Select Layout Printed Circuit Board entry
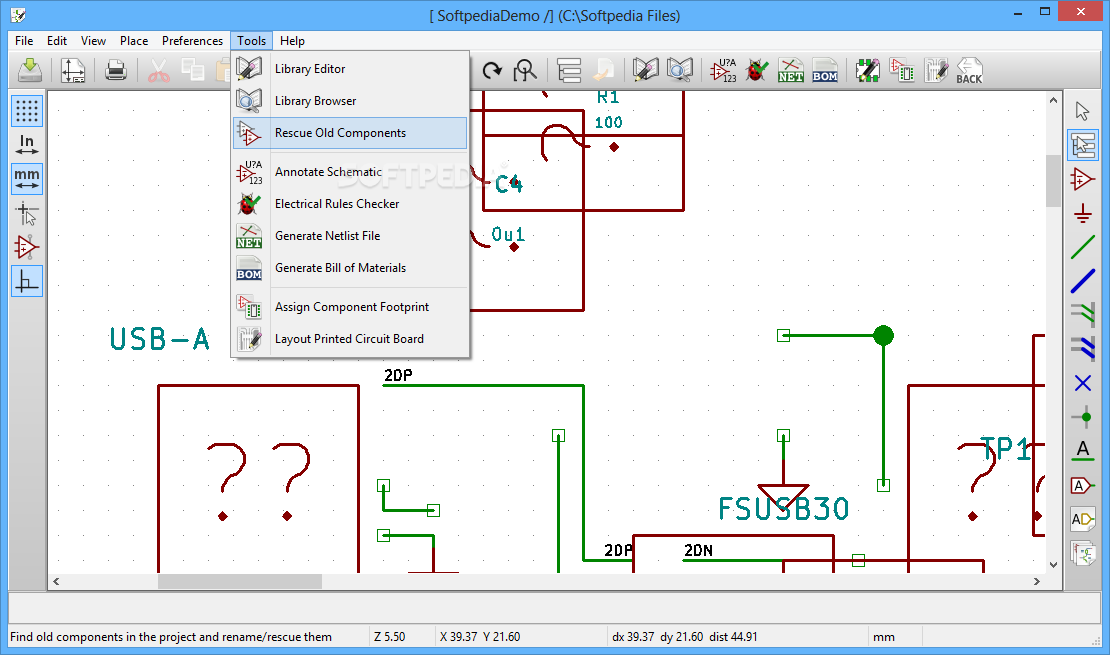The width and height of the screenshot is (1110, 655). click(350, 338)
